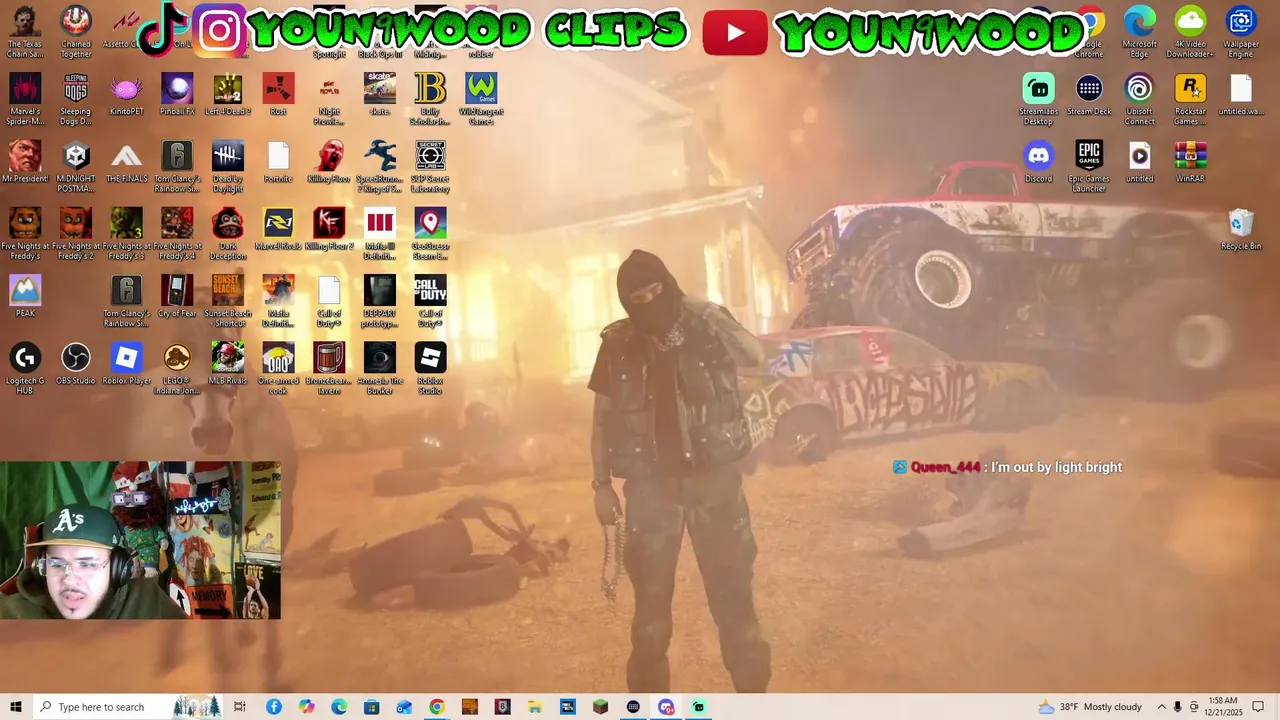Select the DEPPART prototype icon
The width and height of the screenshot is (1280, 720).
380,300
